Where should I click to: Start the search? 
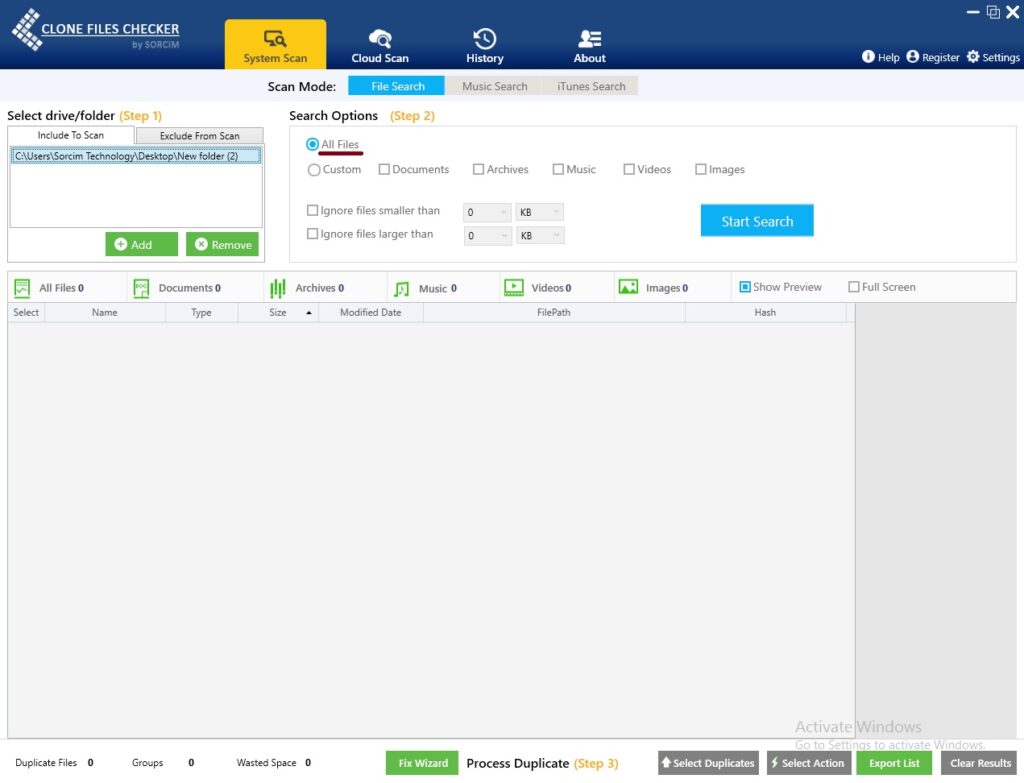(x=757, y=221)
